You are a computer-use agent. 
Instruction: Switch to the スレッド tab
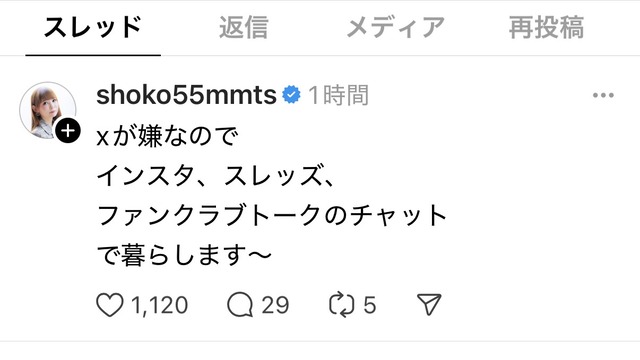(93, 28)
